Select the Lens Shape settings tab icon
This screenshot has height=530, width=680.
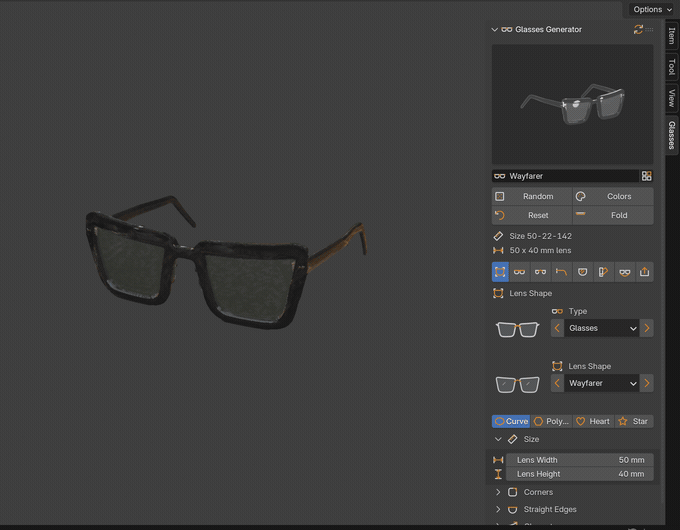500,272
